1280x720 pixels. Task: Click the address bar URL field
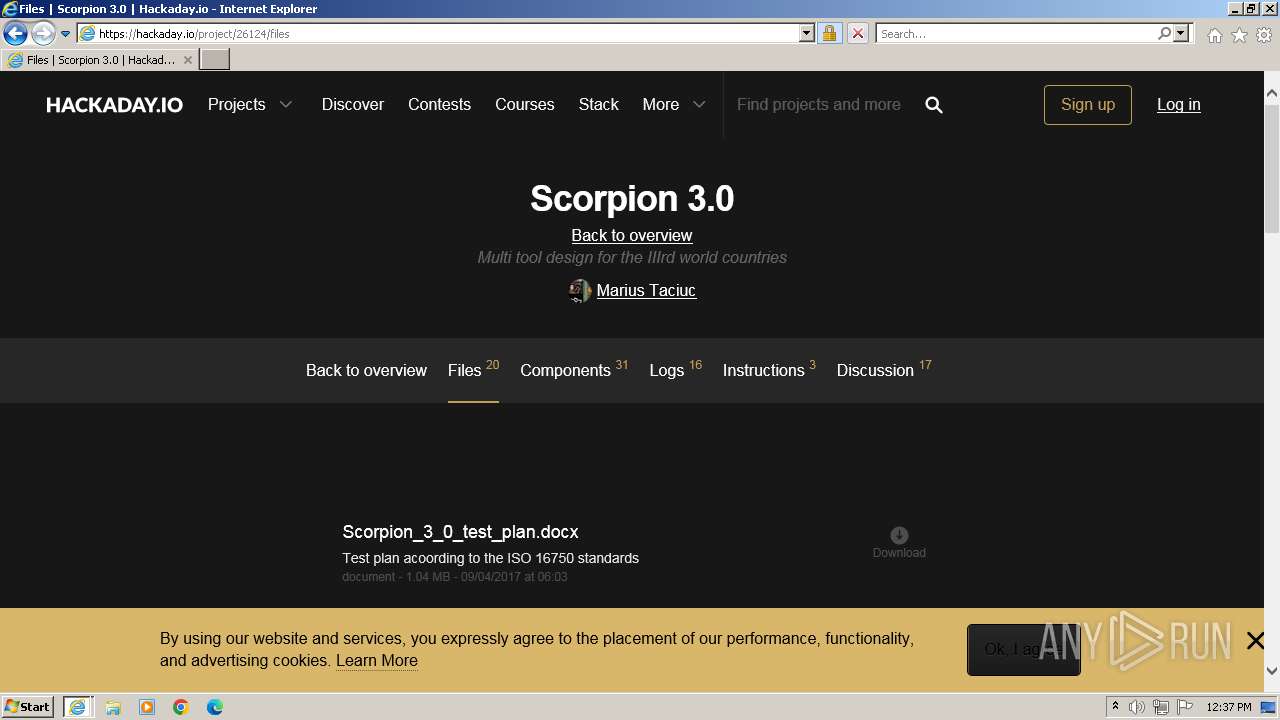(438, 33)
